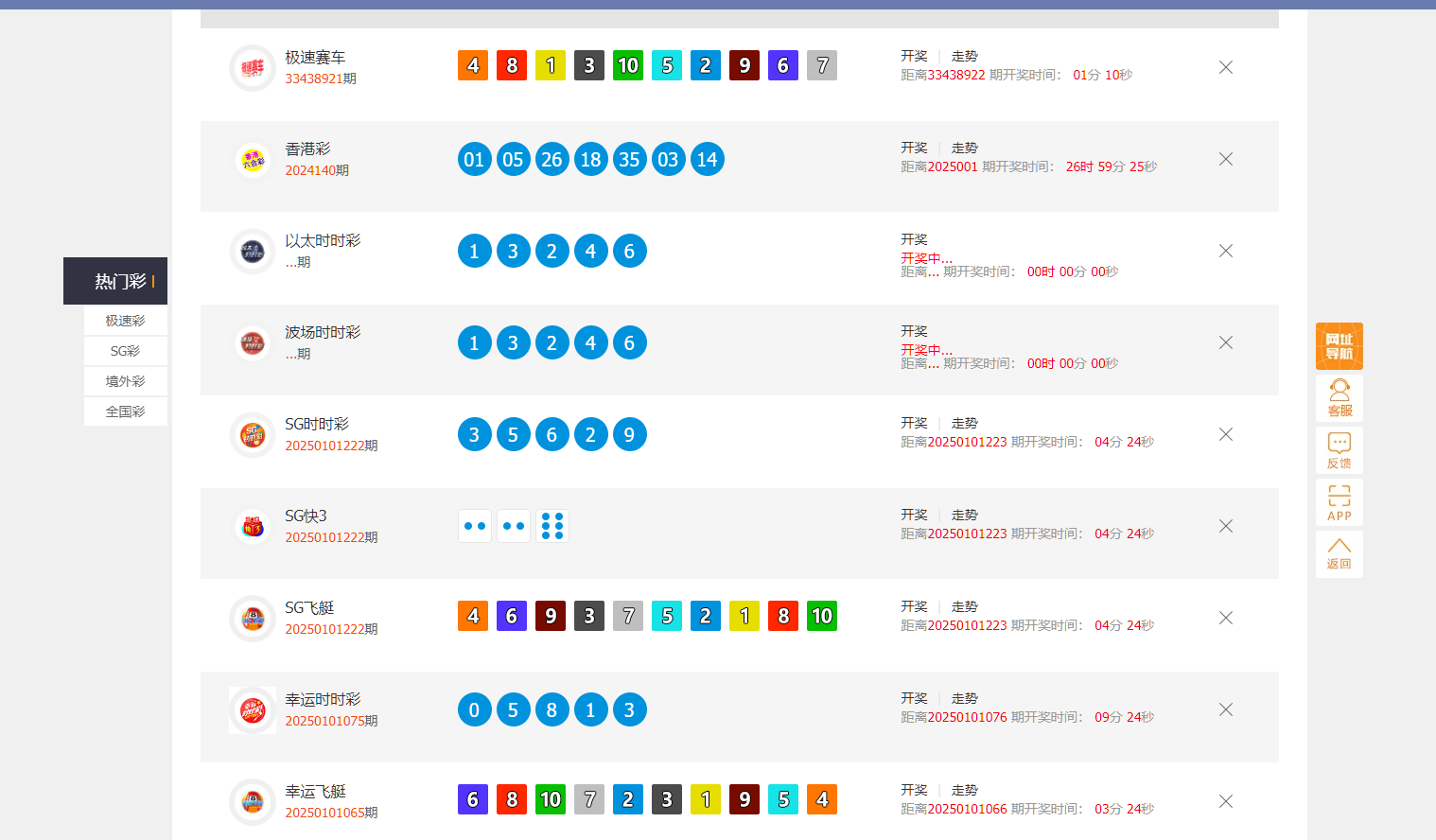The width and height of the screenshot is (1436, 840).
Task: Click the SG时时彩 game logo
Action: [x=253, y=435]
